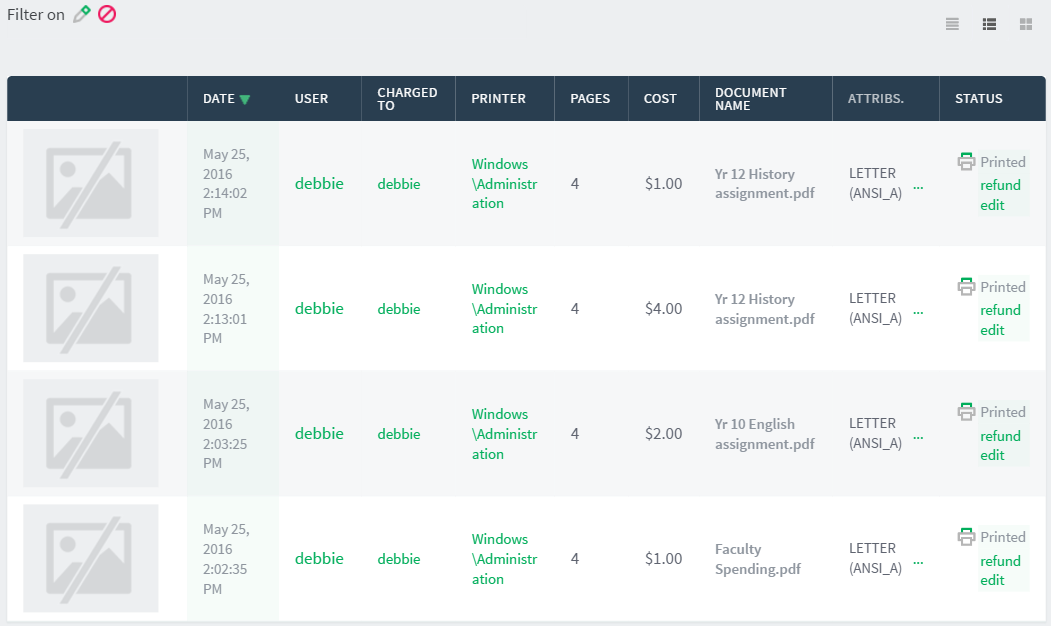Expand attributes ellipsis for Yr 10 English row

[x=918, y=436]
